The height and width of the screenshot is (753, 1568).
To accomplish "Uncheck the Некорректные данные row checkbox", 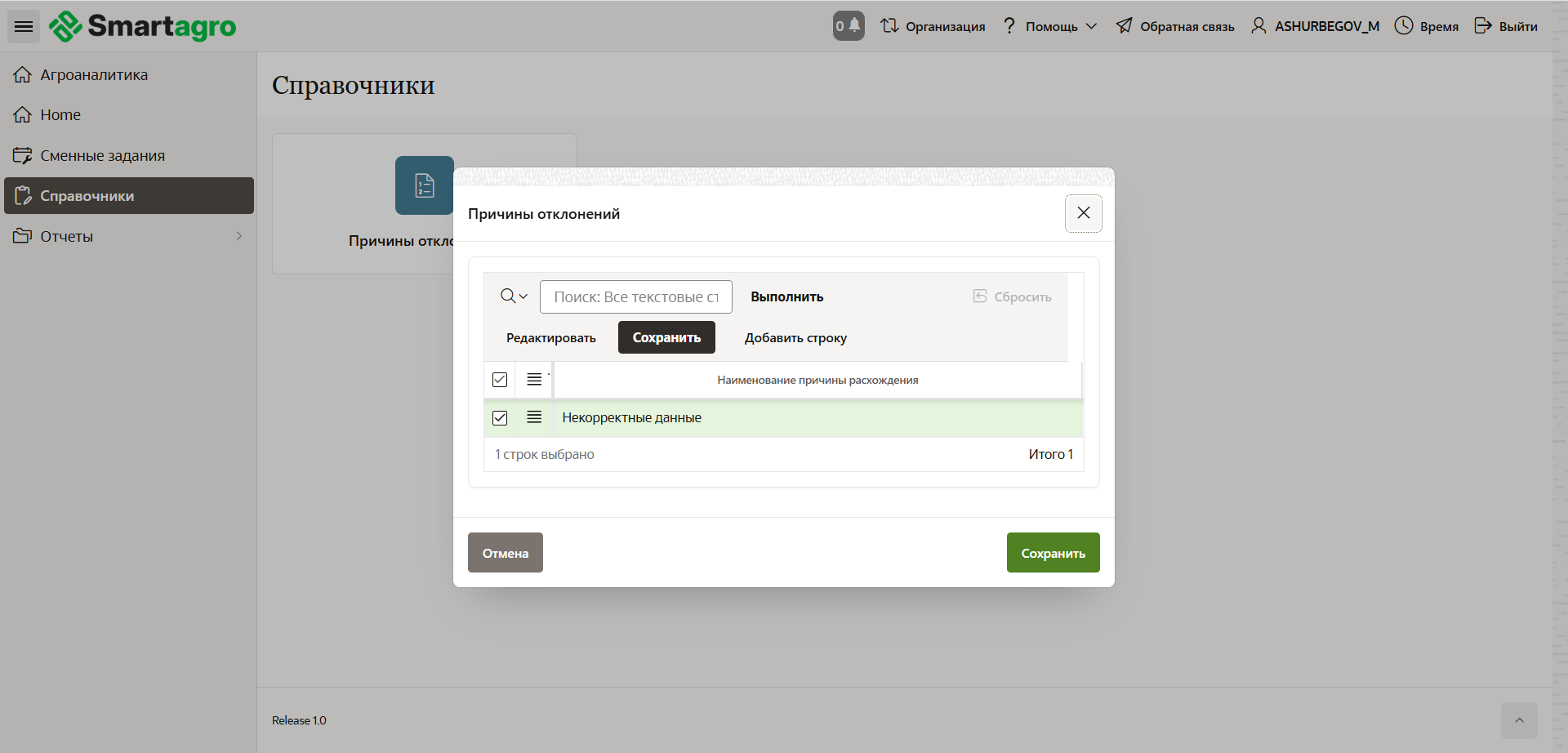I will tap(500, 418).
